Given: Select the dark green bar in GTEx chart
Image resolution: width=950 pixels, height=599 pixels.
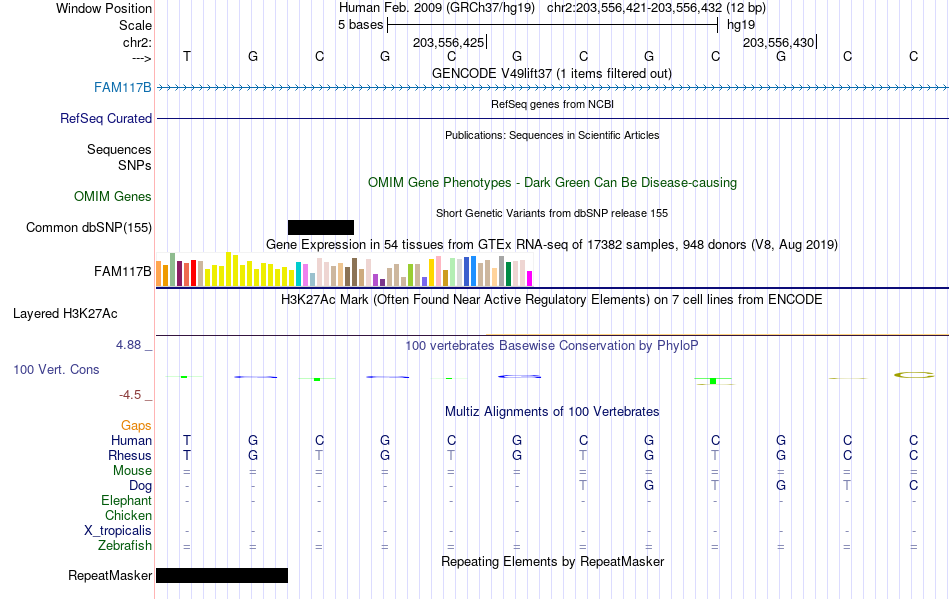Looking at the screenshot, I should 508,274.
